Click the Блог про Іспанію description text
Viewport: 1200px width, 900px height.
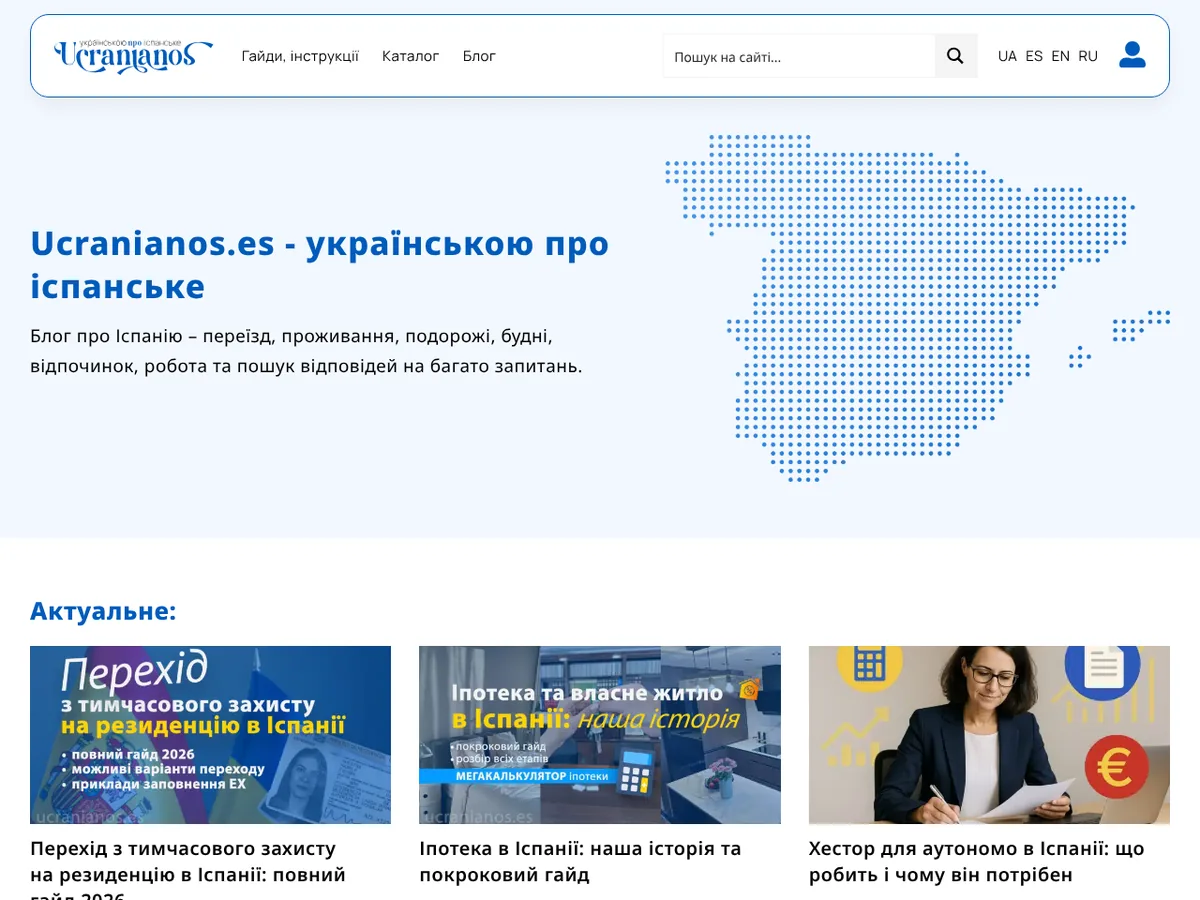click(x=306, y=351)
